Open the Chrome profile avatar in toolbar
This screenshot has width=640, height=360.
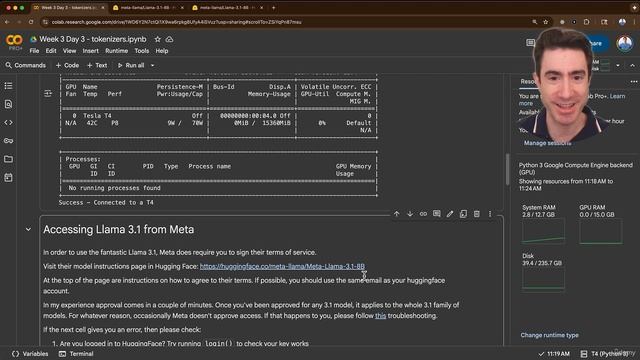622,22
